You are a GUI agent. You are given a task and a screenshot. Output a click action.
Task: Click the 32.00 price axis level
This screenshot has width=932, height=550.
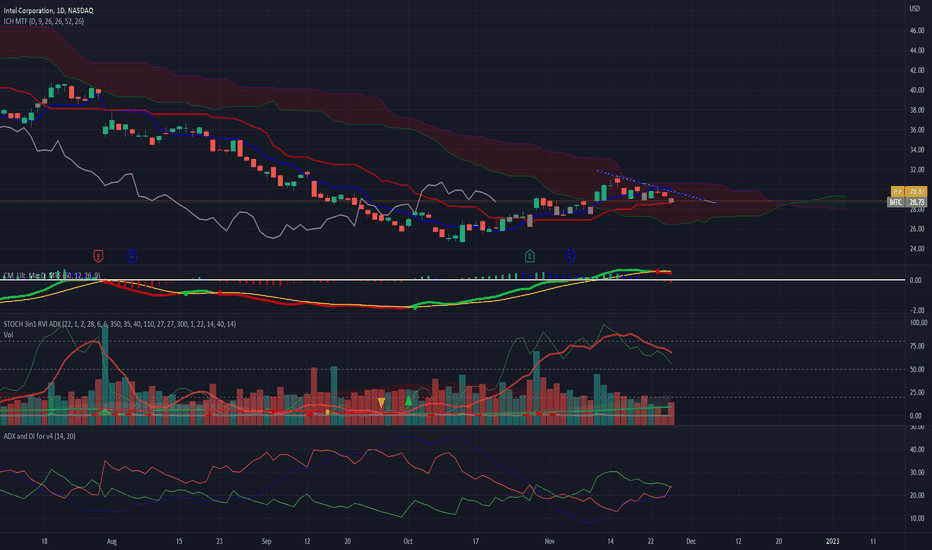917,169
